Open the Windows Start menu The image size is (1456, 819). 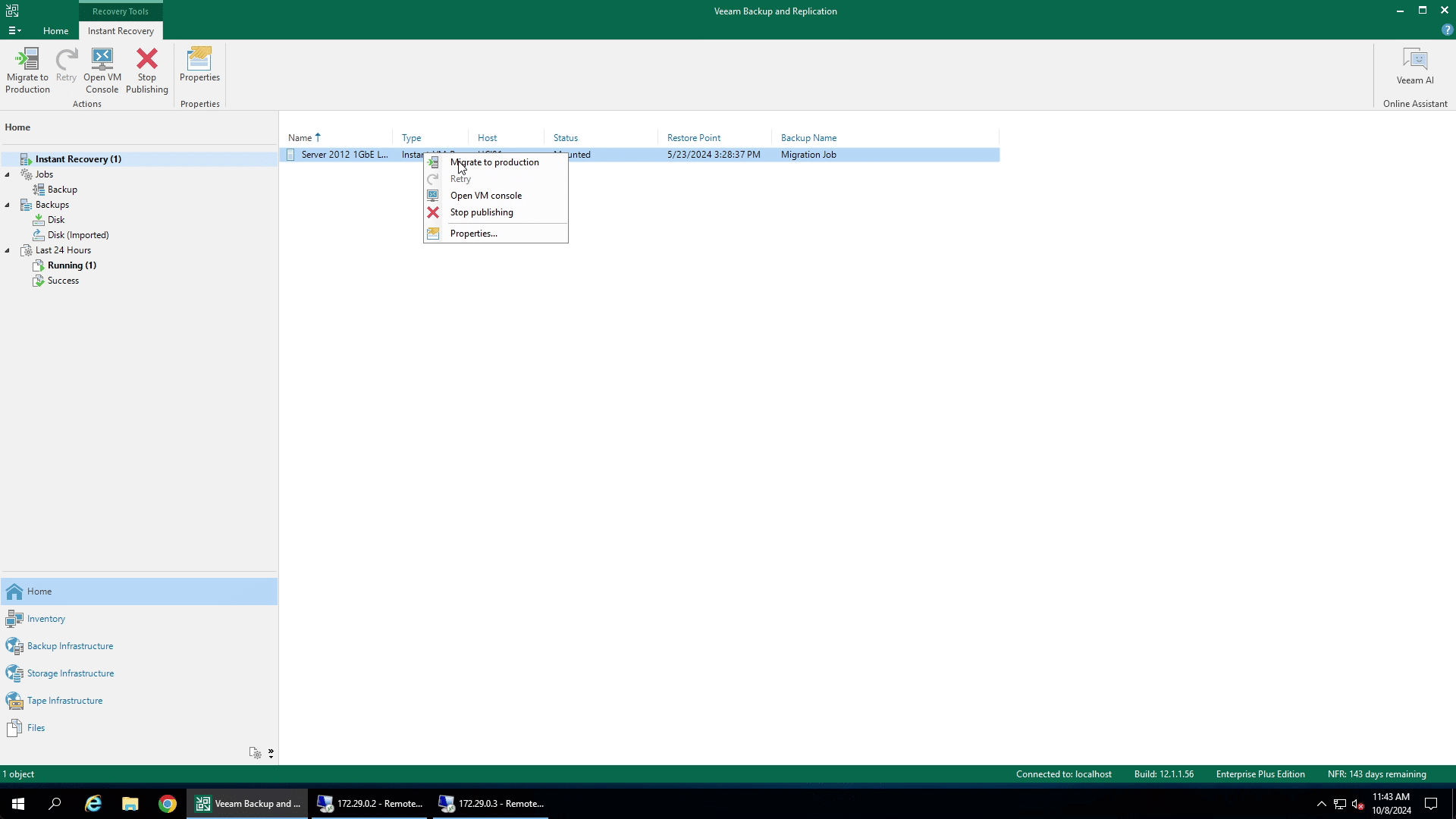(x=18, y=804)
